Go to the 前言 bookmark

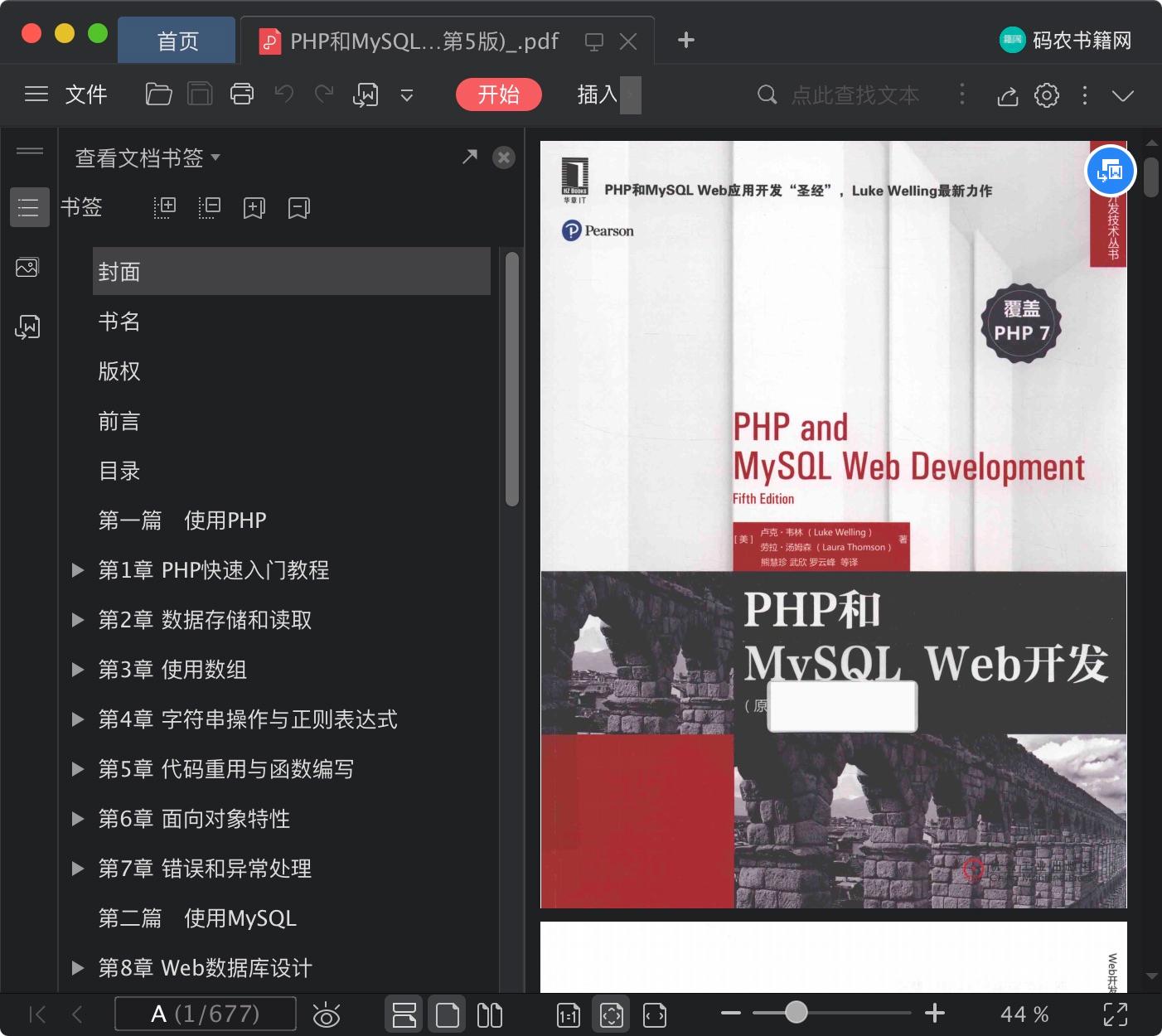[x=119, y=421]
